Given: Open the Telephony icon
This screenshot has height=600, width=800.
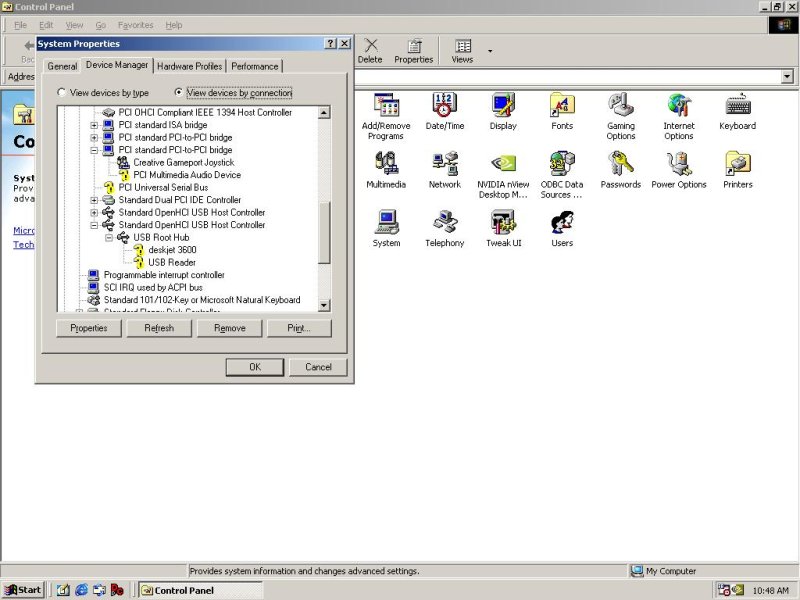Looking at the screenshot, I should pyautogui.click(x=444, y=223).
